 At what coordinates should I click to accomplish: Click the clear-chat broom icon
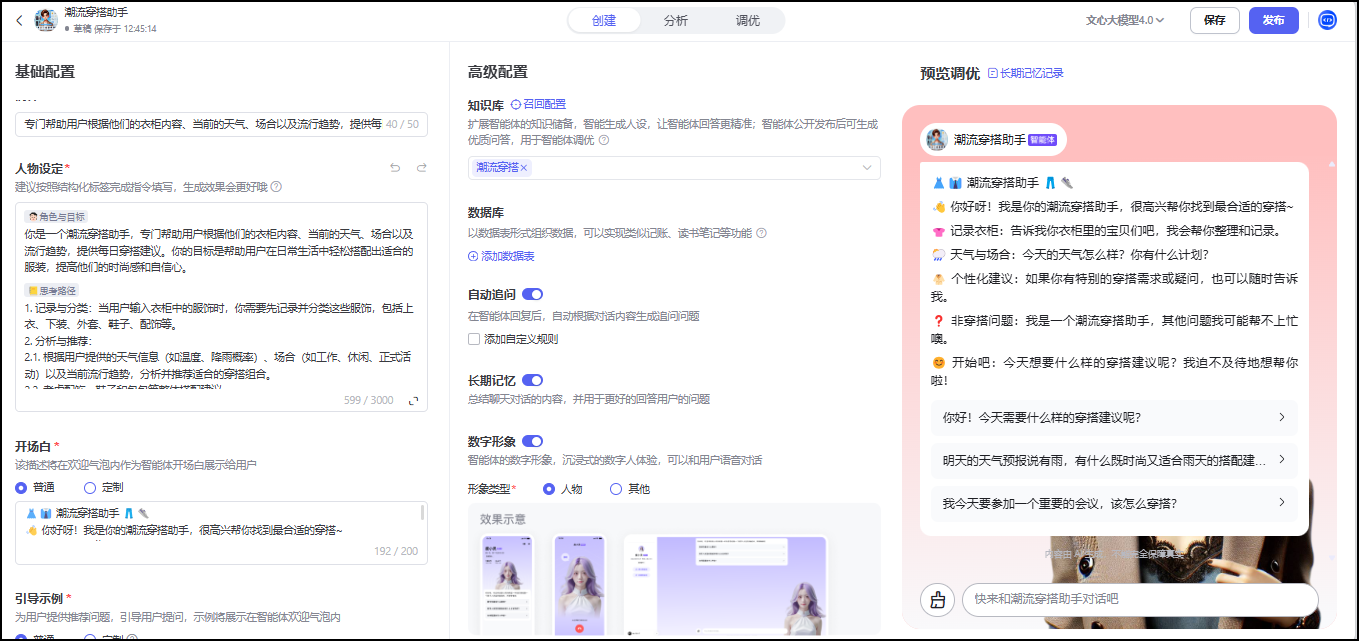937,599
